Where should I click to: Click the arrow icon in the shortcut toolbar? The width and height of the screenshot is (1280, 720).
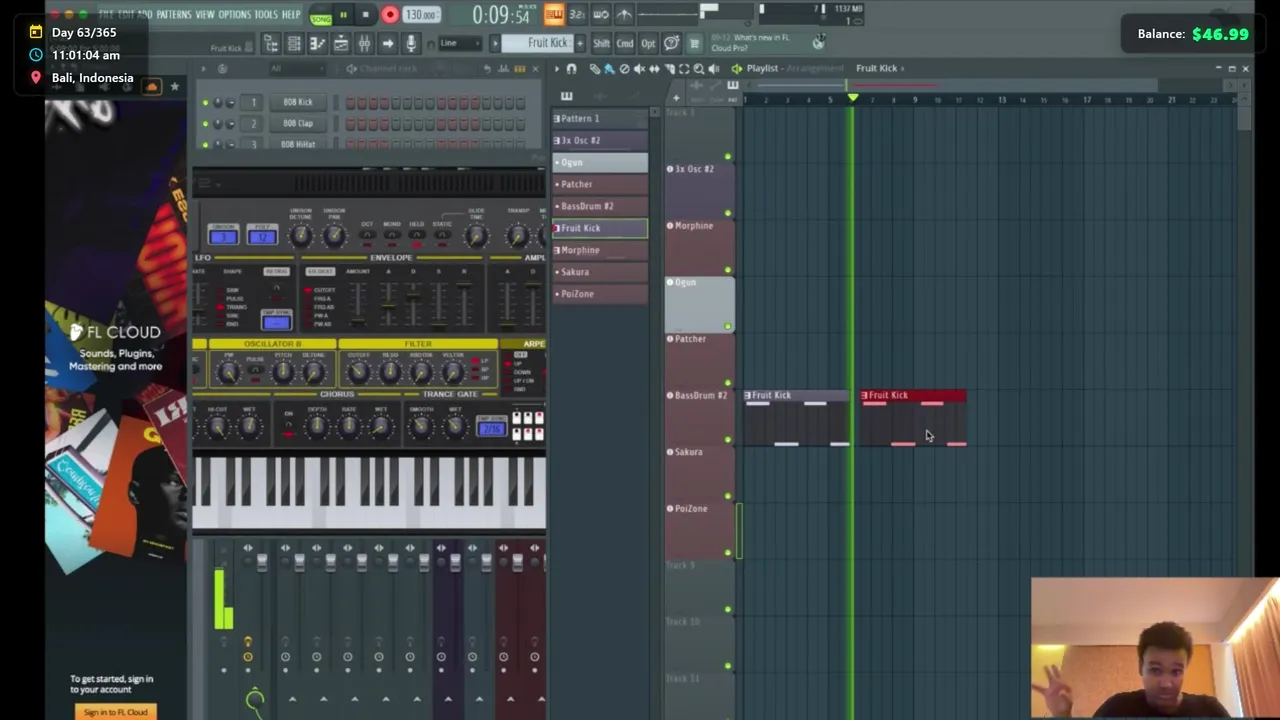[x=387, y=43]
